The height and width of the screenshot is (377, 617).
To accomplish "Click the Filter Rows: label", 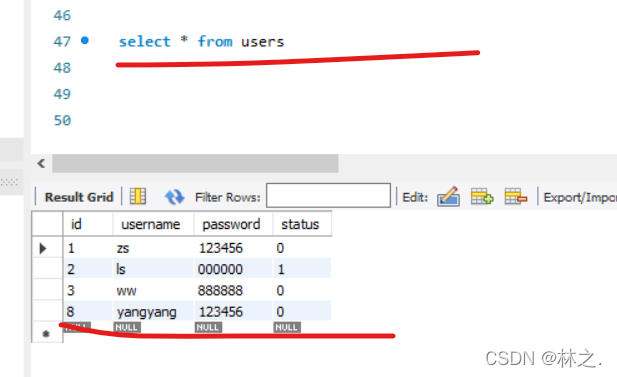I will click(x=228, y=197).
